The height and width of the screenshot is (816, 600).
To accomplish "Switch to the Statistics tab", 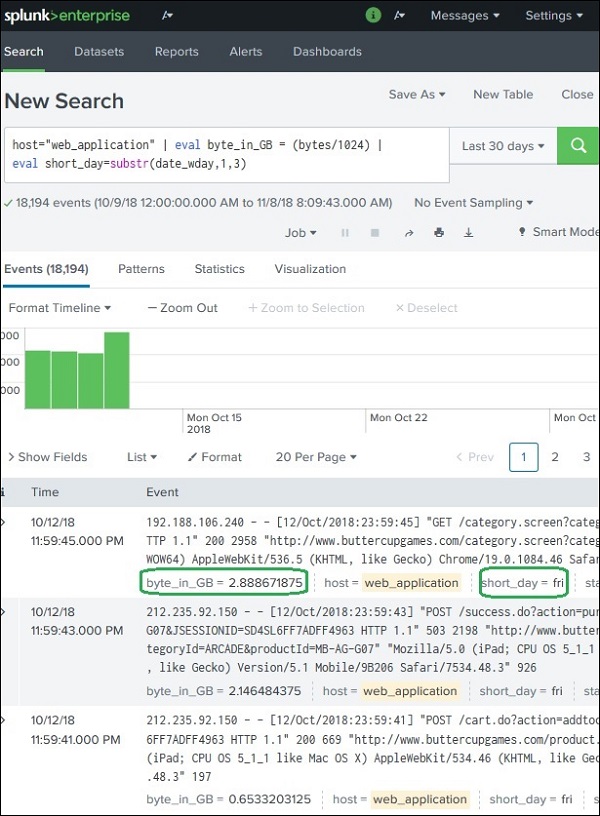I will coord(219,269).
